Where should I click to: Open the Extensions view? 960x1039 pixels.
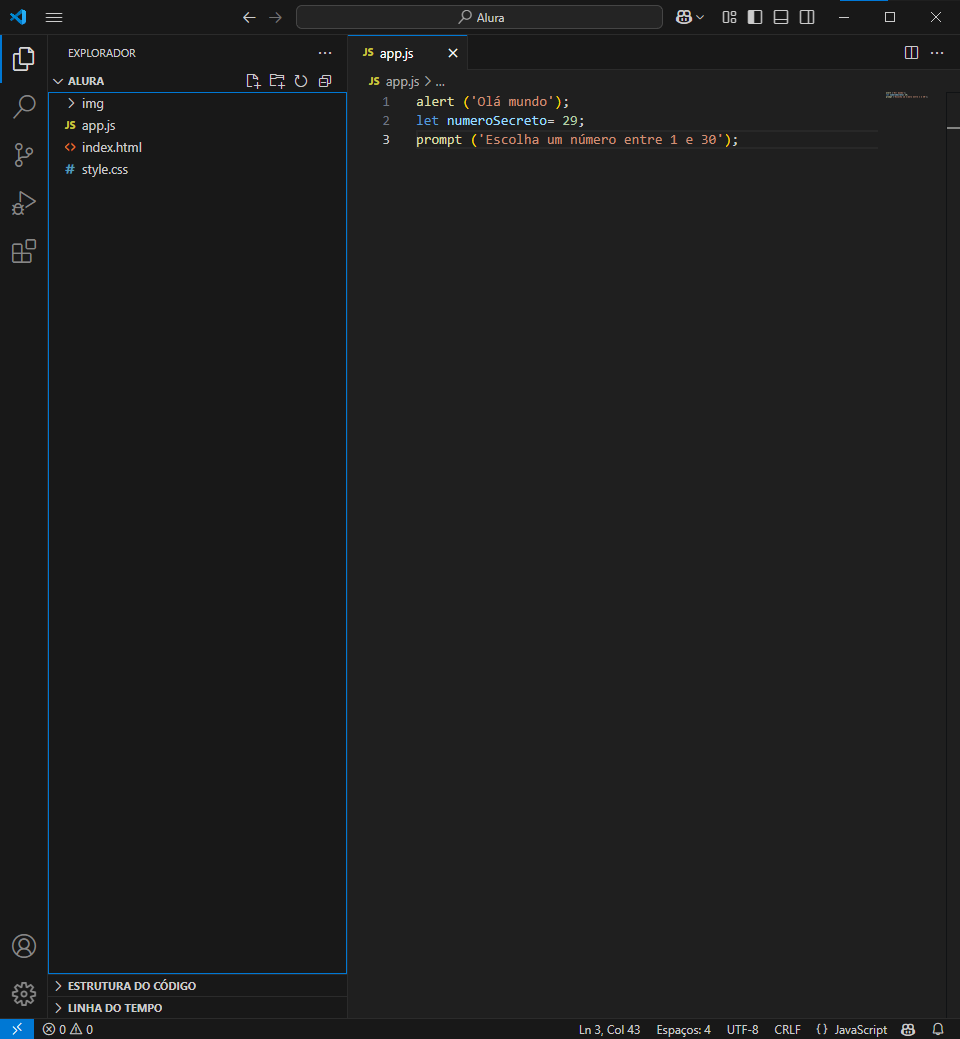tap(24, 252)
